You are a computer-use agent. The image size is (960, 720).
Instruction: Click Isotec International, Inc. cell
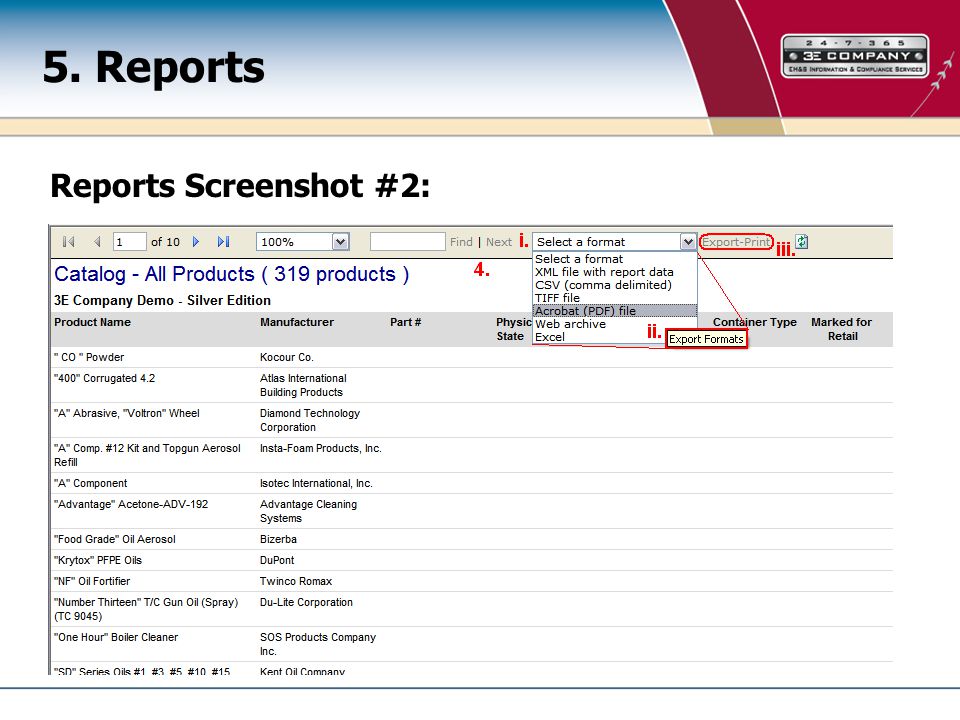[x=316, y=483]
